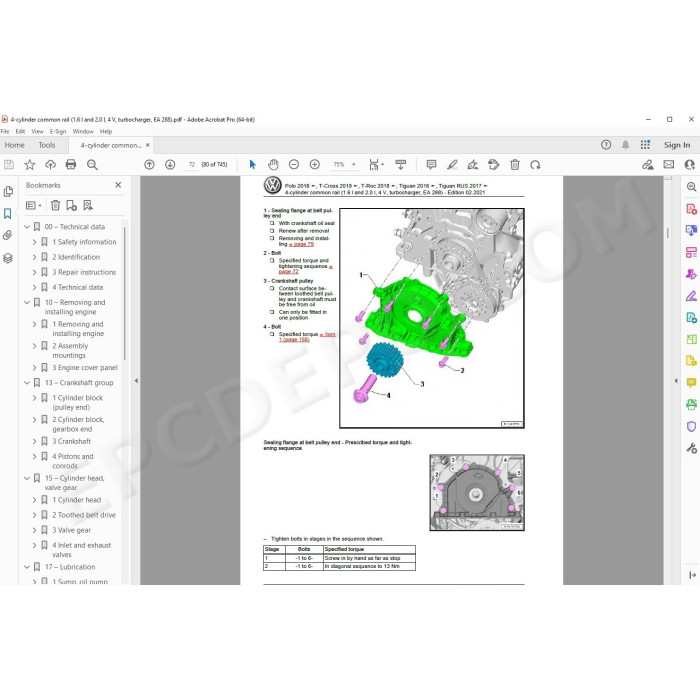Viewport: 700px width, 700px height.
Task: Open the Help menu
Action: [x=106, y=132]
